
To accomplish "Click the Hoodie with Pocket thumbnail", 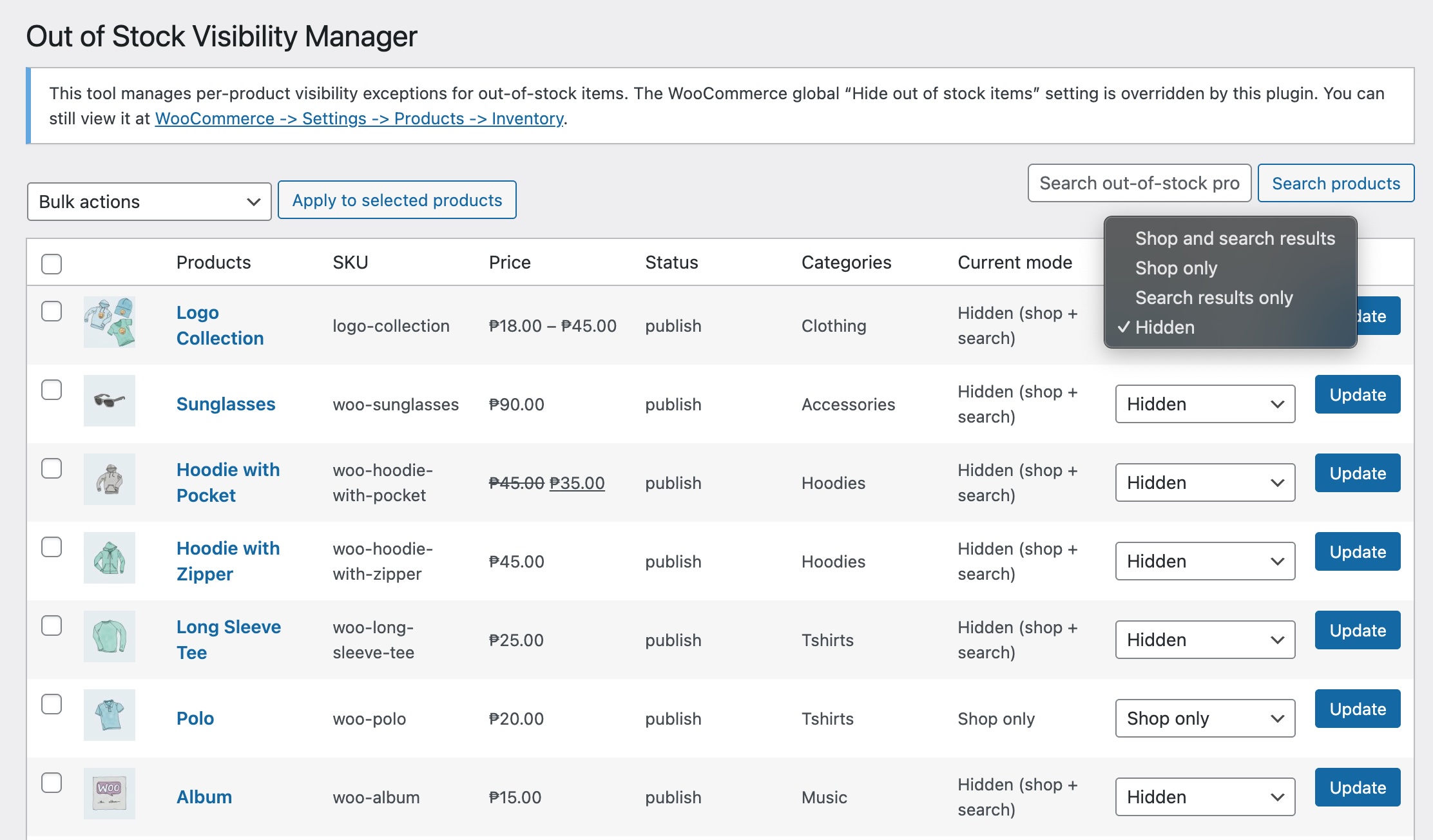I will (109, 479).
